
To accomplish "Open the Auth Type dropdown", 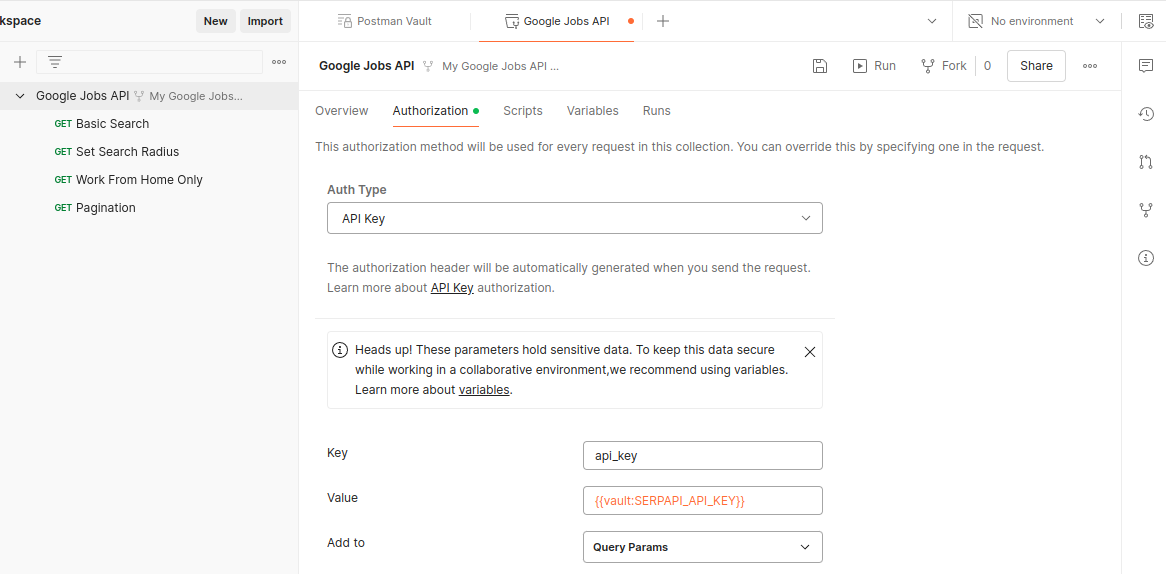I will coord(574,218).
